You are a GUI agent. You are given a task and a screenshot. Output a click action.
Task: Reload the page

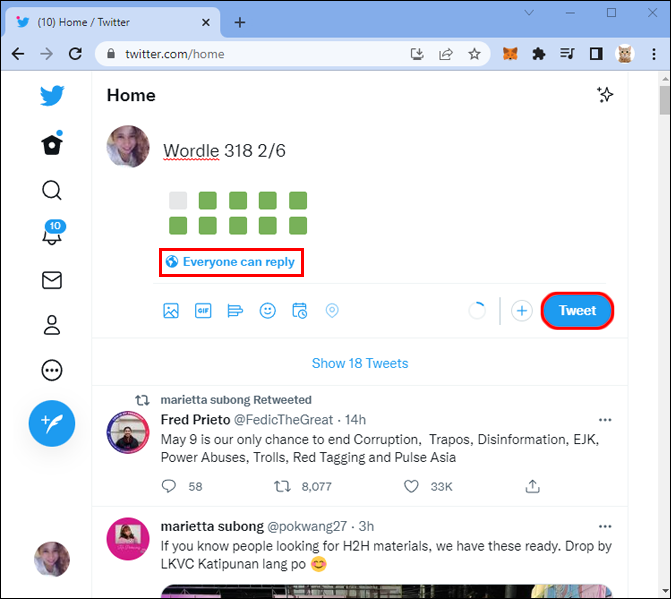[x=75, y=54]
